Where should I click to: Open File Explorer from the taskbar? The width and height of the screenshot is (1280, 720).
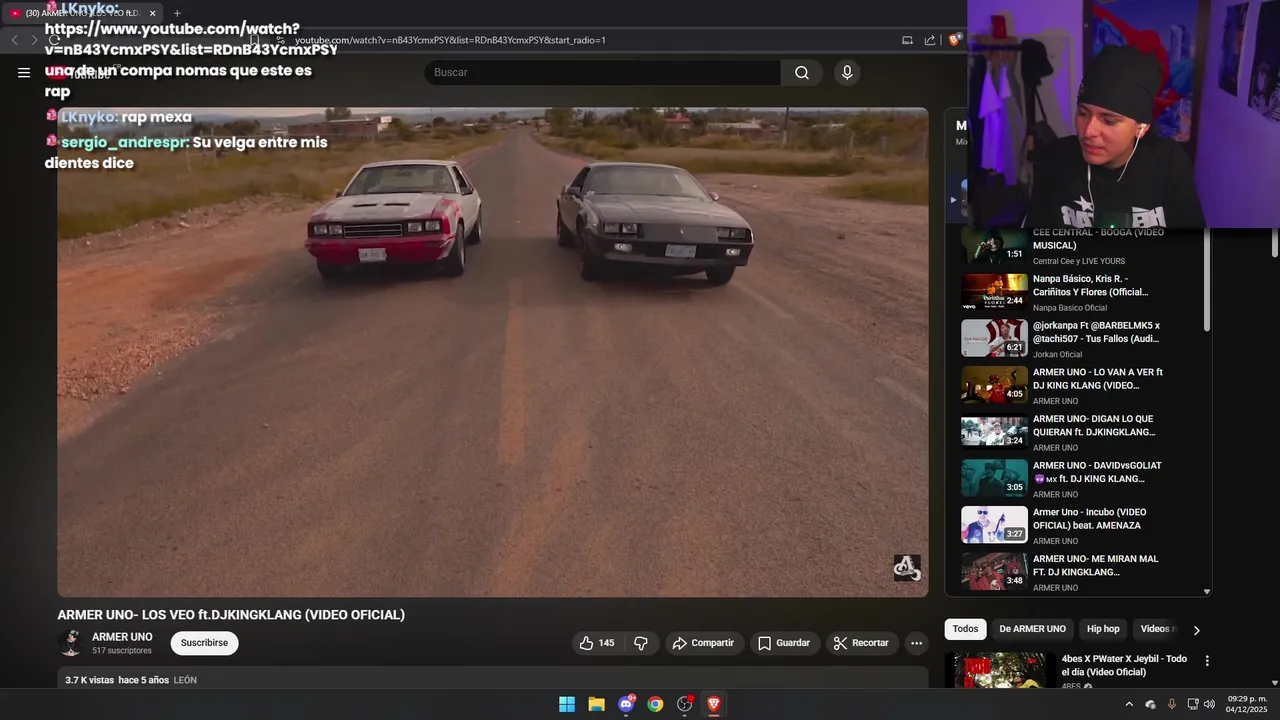(x=596, y=704)
